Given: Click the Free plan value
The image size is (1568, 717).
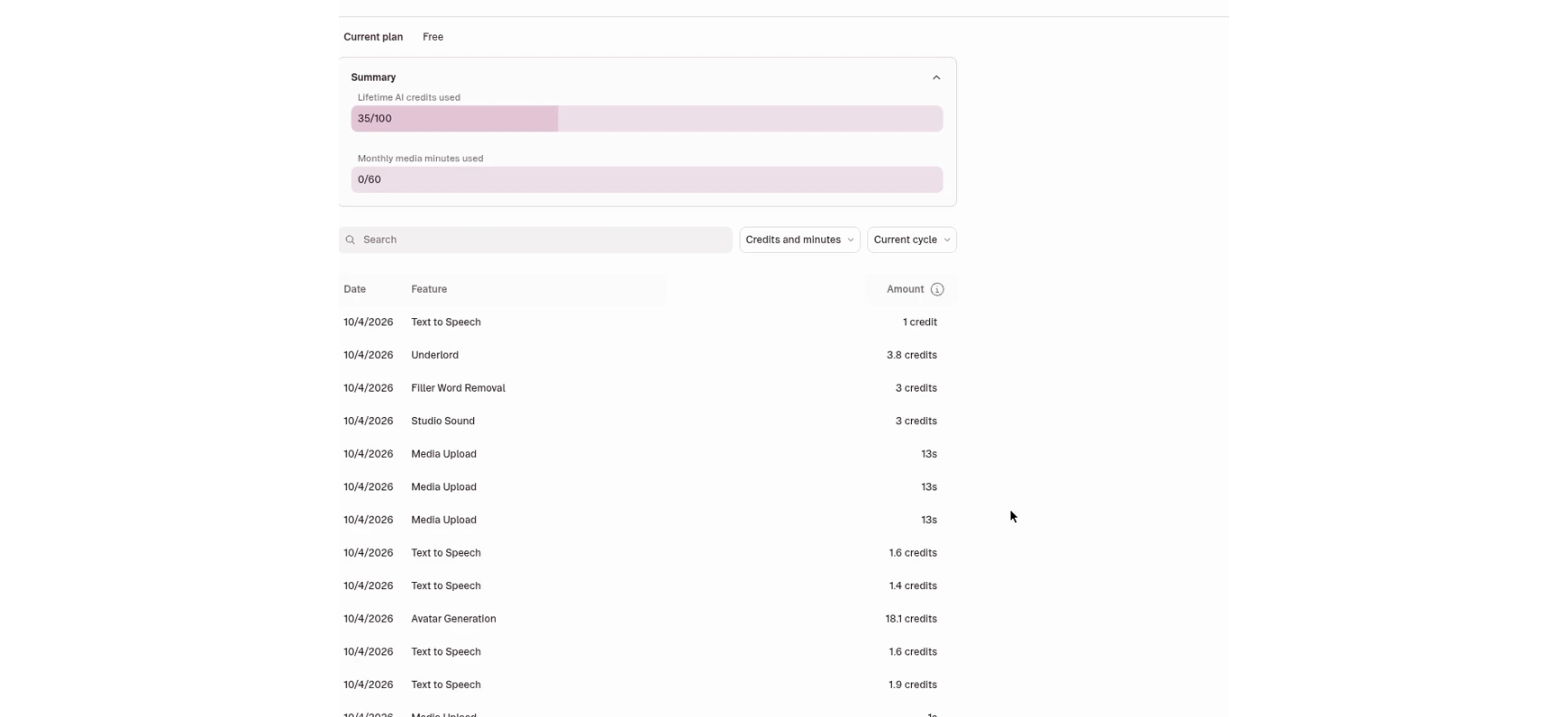Looking at the screenshot, I should (433, 37).
